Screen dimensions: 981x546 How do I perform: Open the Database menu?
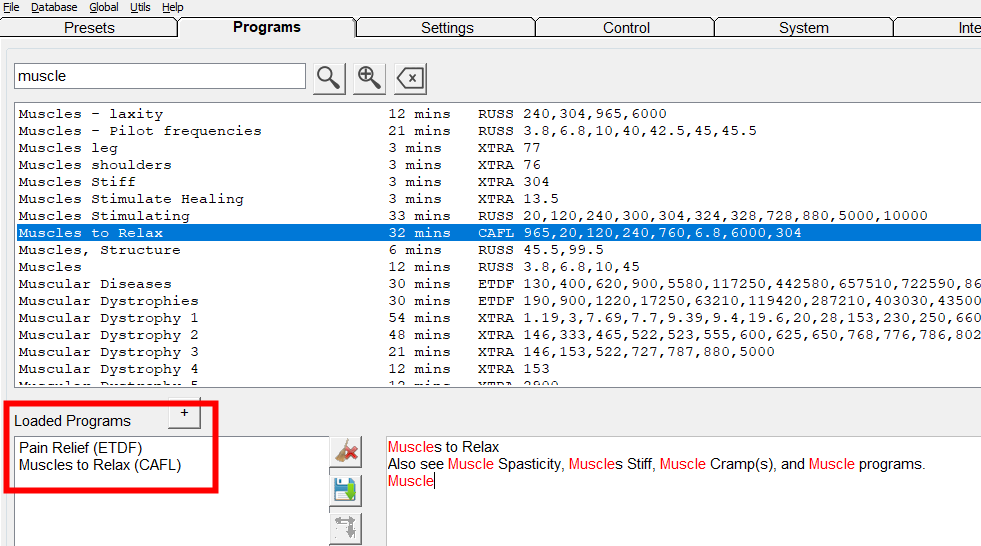click(54, 7)
